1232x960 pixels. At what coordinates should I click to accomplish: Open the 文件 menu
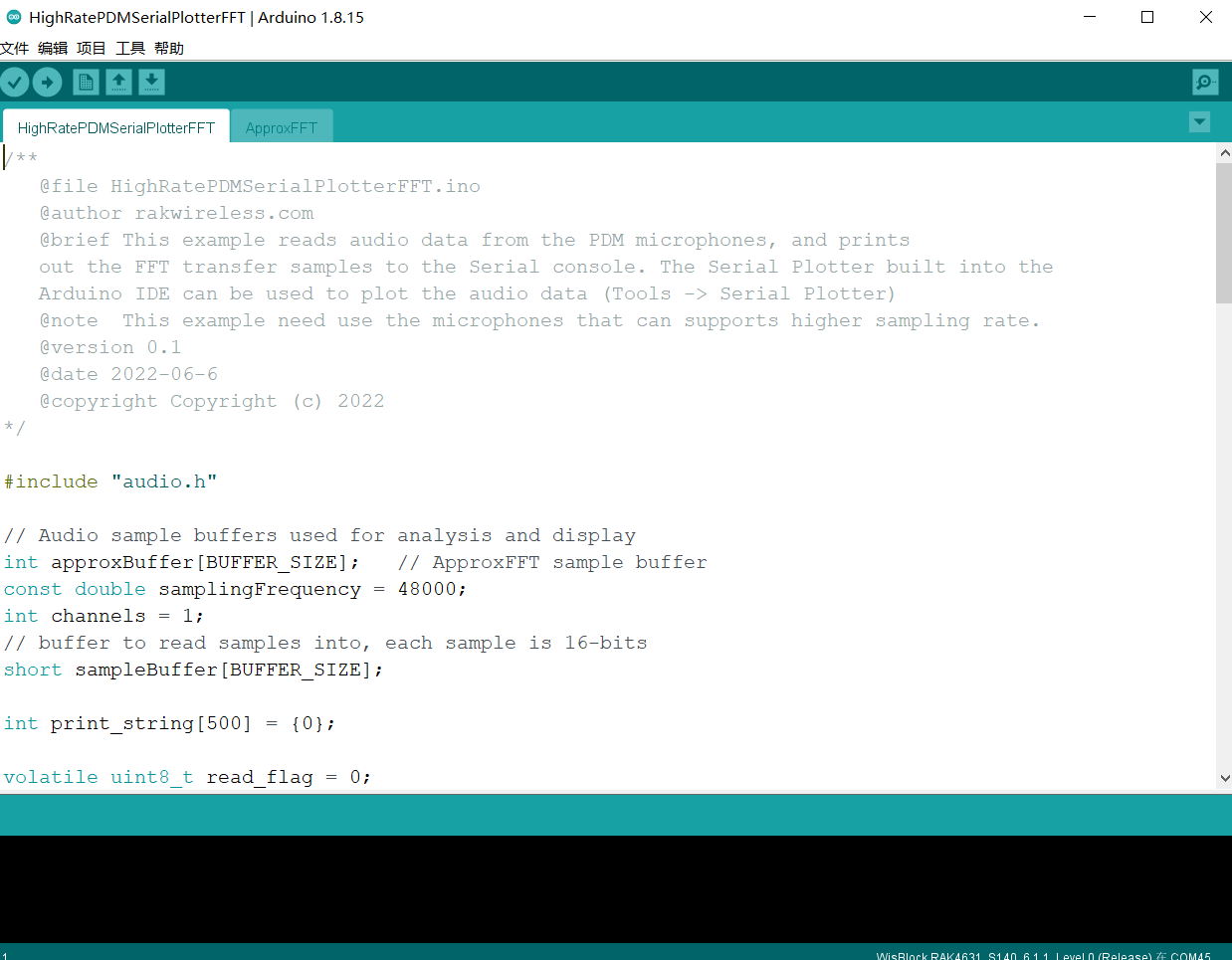15,48
